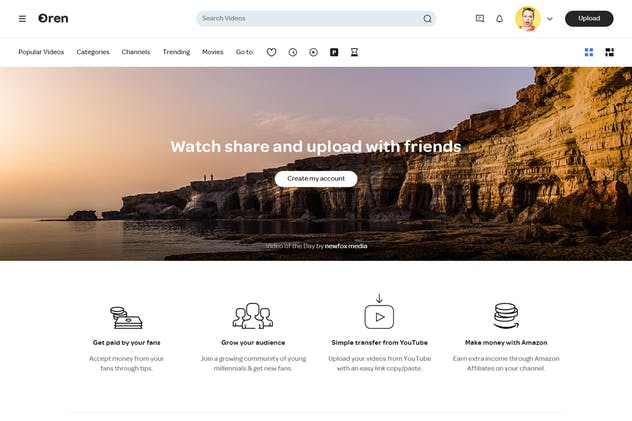Select the Movies menu item
The height and width of the screenshot is (421, 632).
[212, 52]
